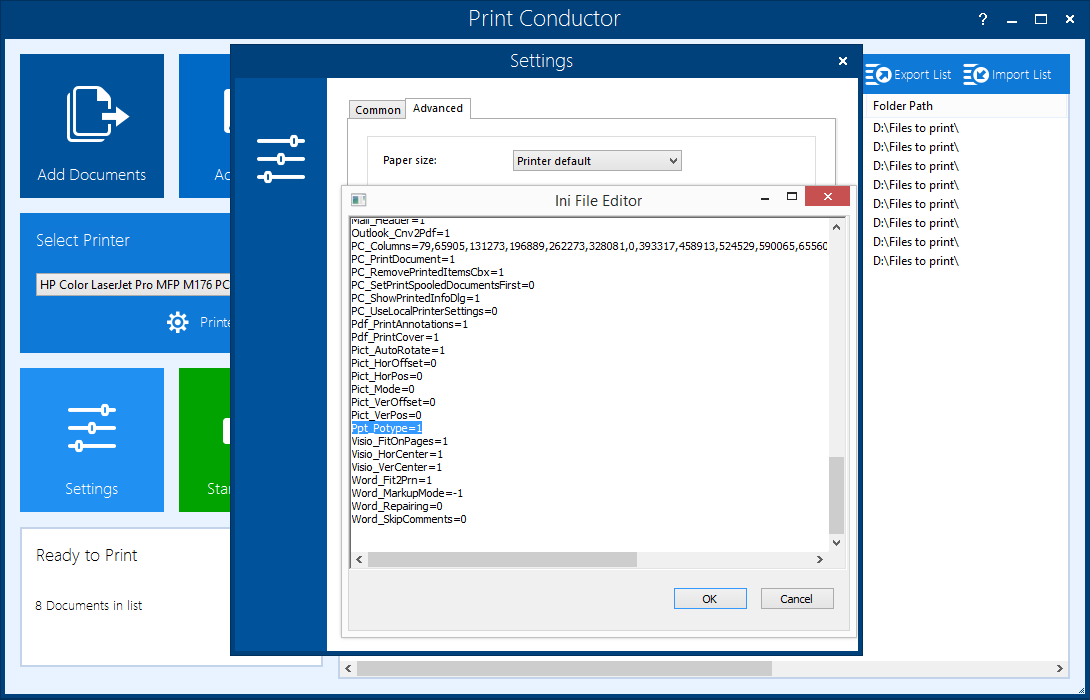Viewport: 1090px width, 700px height.
Task: Close the Settings dialog
Action: tap(843, 61)
